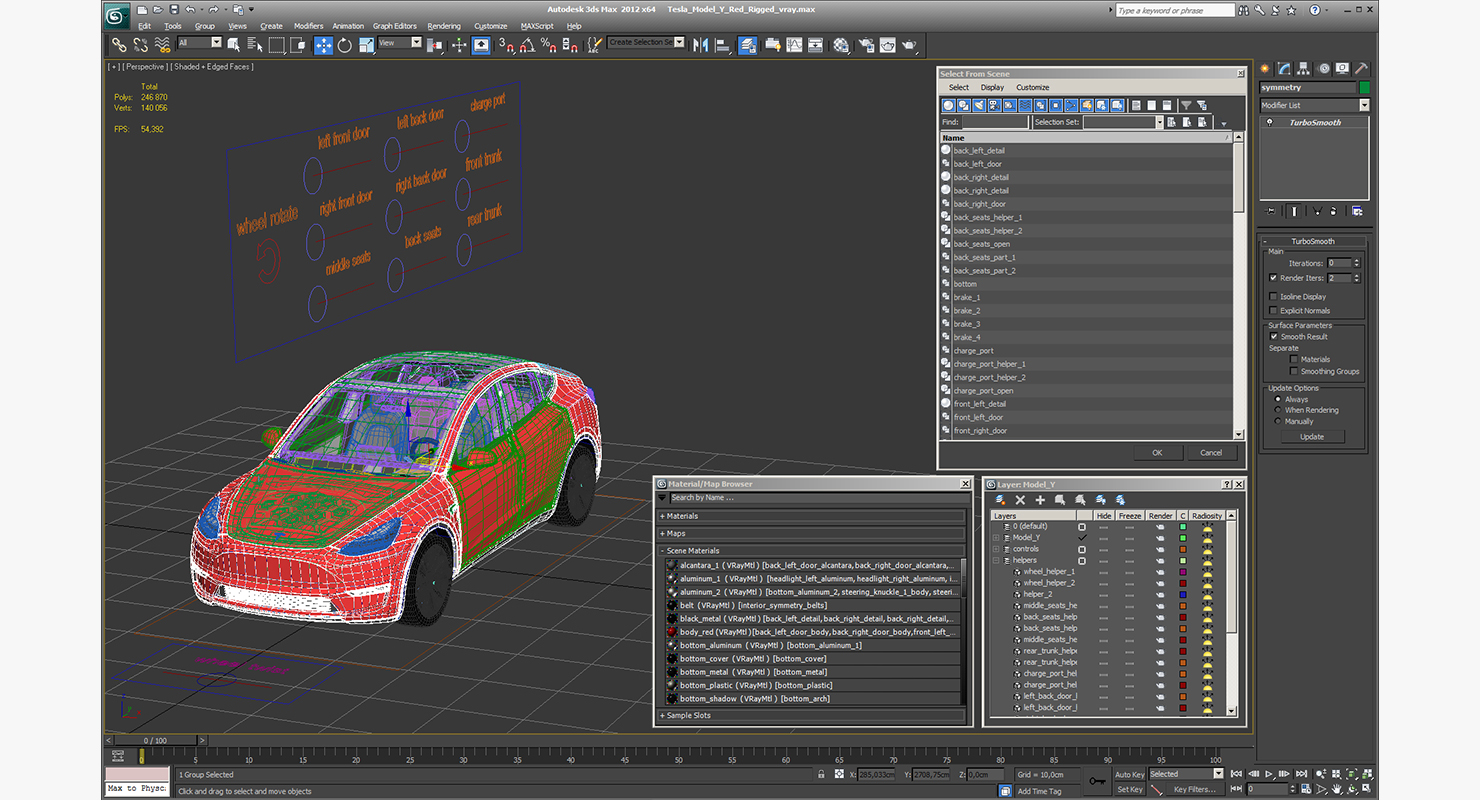The width and height of the screenshot is (1480, 800).
Task: Toggle TurboSmooth modifier lightbulb in stack
Action: coord(1270,123)
